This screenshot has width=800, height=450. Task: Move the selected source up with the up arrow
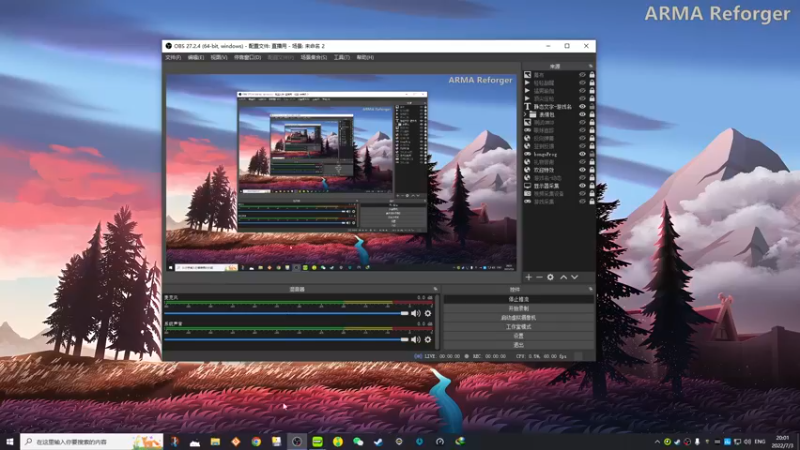[564, 277]
